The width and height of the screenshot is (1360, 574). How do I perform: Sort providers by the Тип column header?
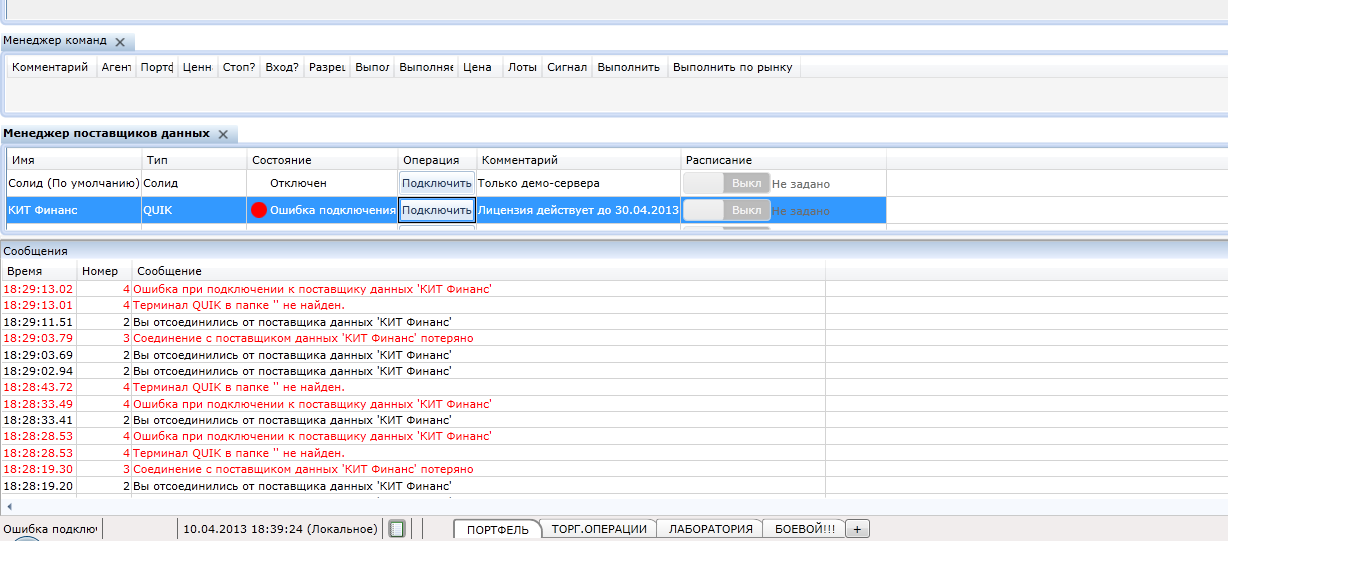pos(195,160)
